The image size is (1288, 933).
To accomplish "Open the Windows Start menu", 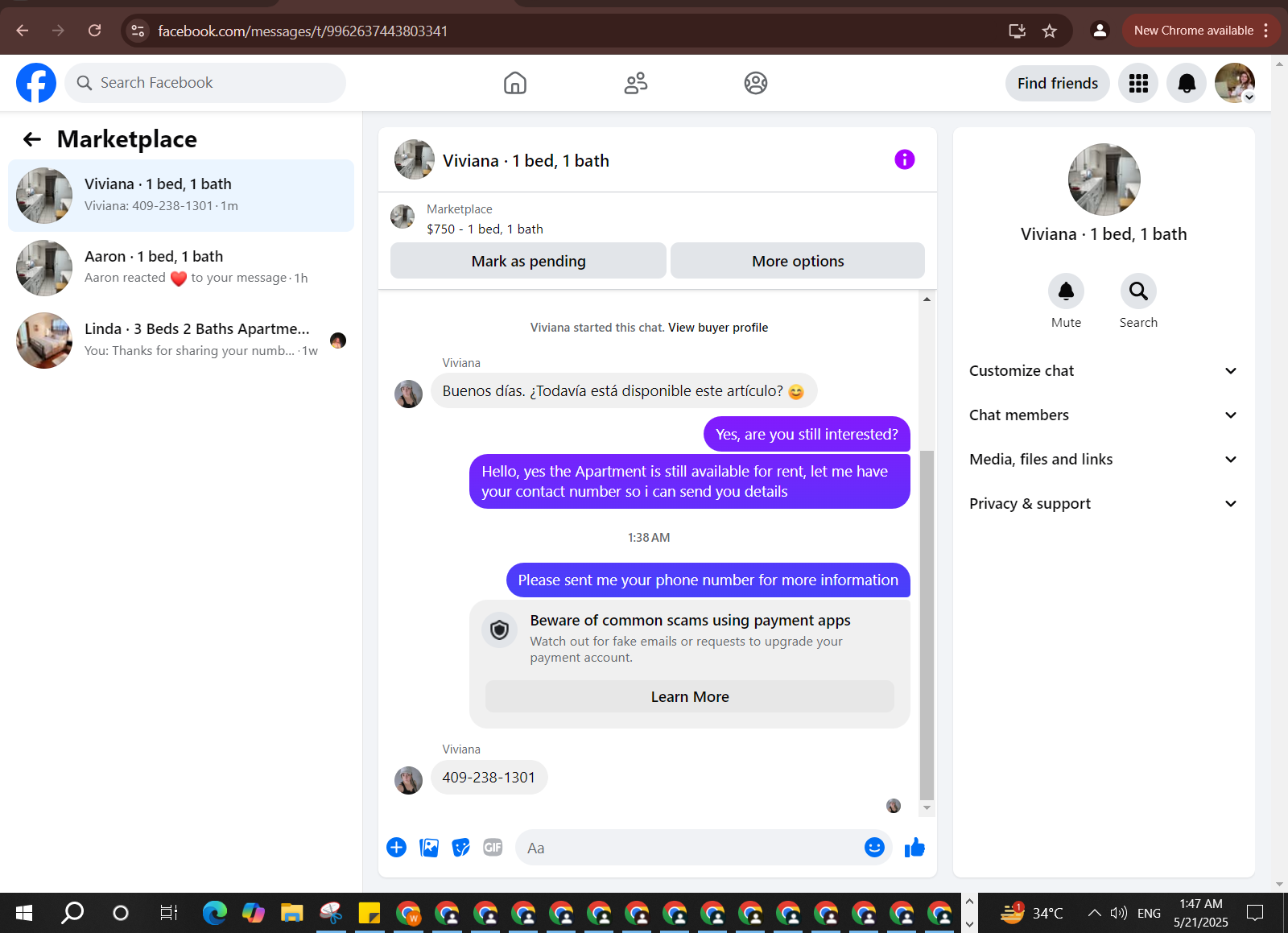I will coord(24,913).
